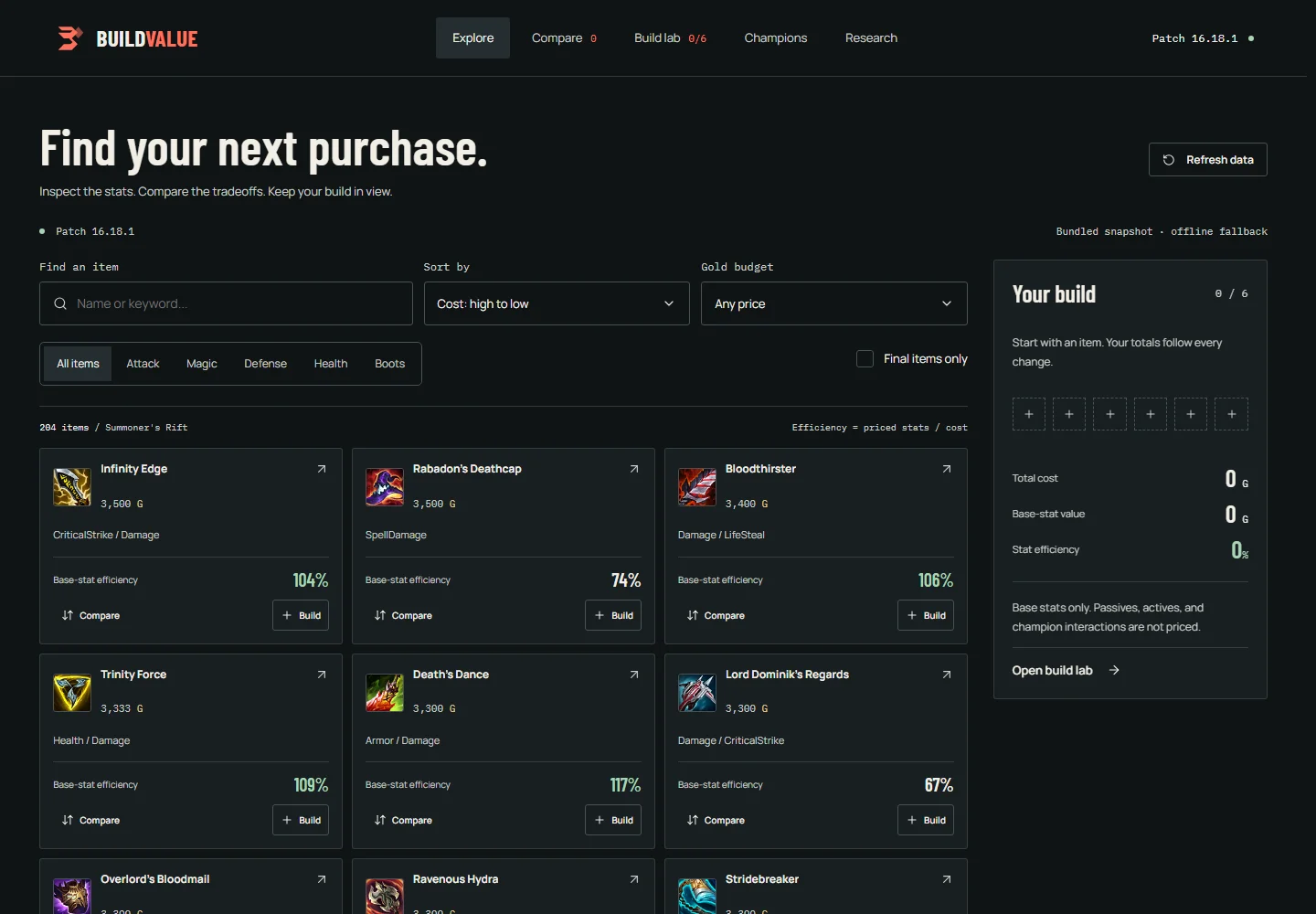This screenshot has height=914, width=1316.
Task: Click the arrow next to Open build lab
Action: [x=1114, y=670]
